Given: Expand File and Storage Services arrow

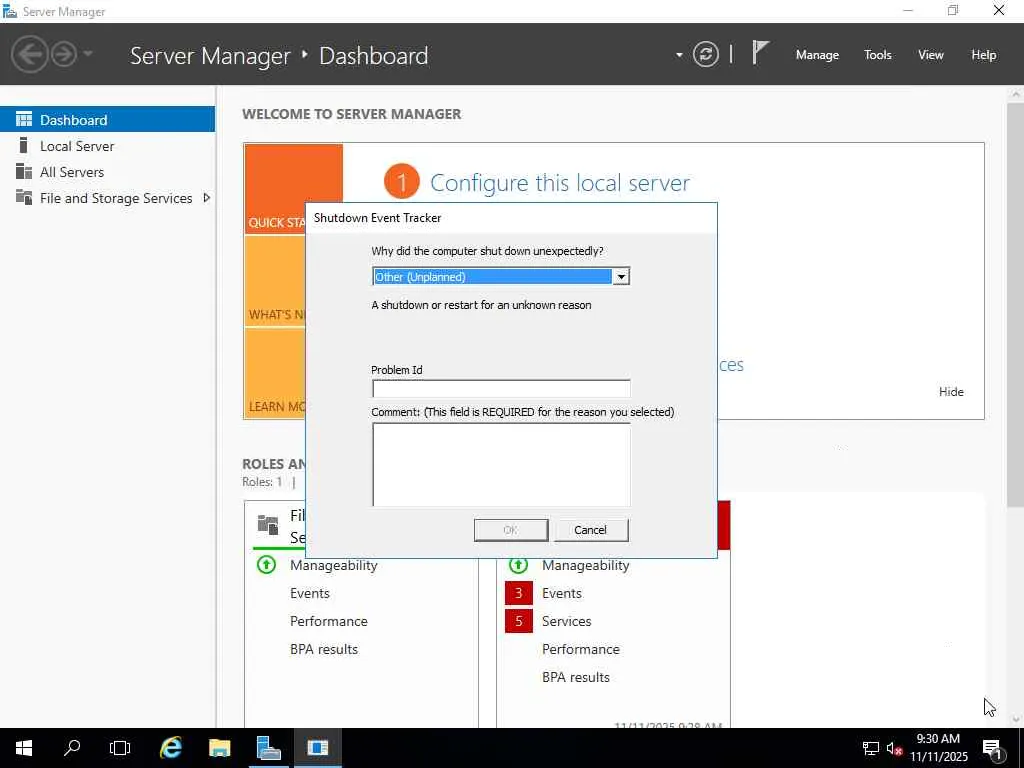Looking at the screenshot, I should (206, 197).
